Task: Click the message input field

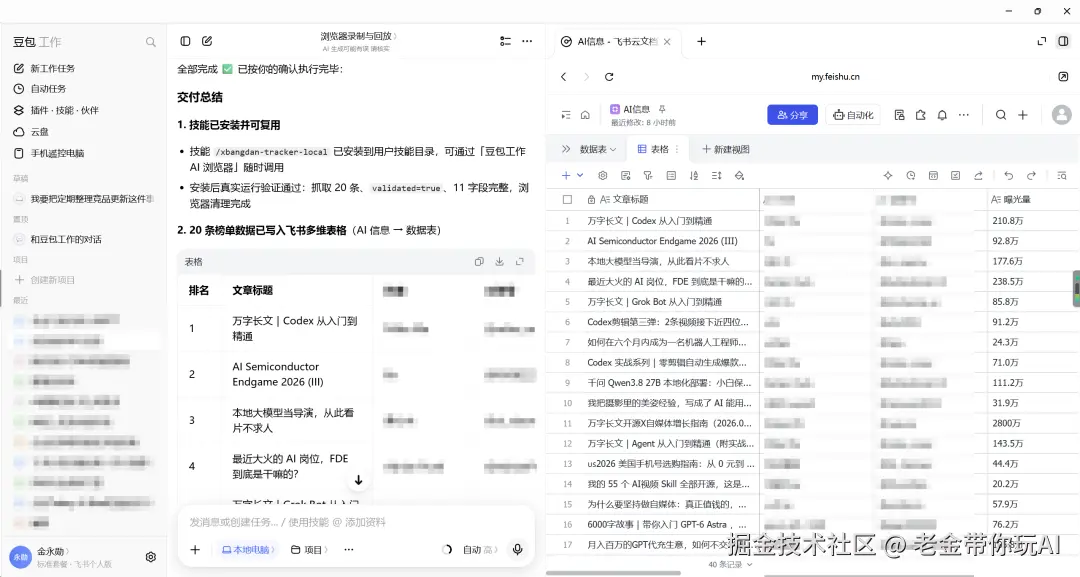Action: tap(356, 523)
